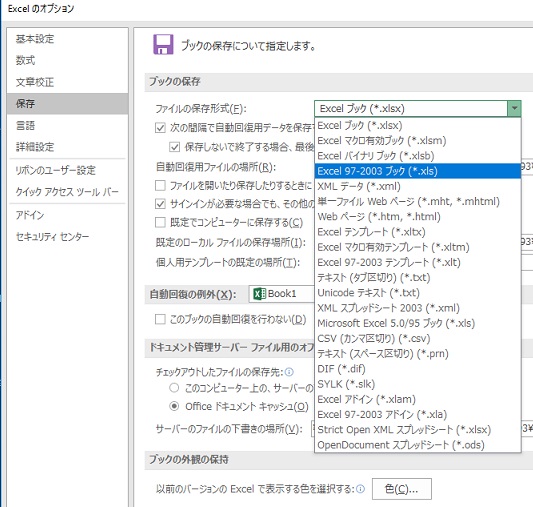Viewport: 533px width, 507px height.
Task: Choose Excel マクロ有効ブック (*.xlsm)
Action: coord(418,141)
